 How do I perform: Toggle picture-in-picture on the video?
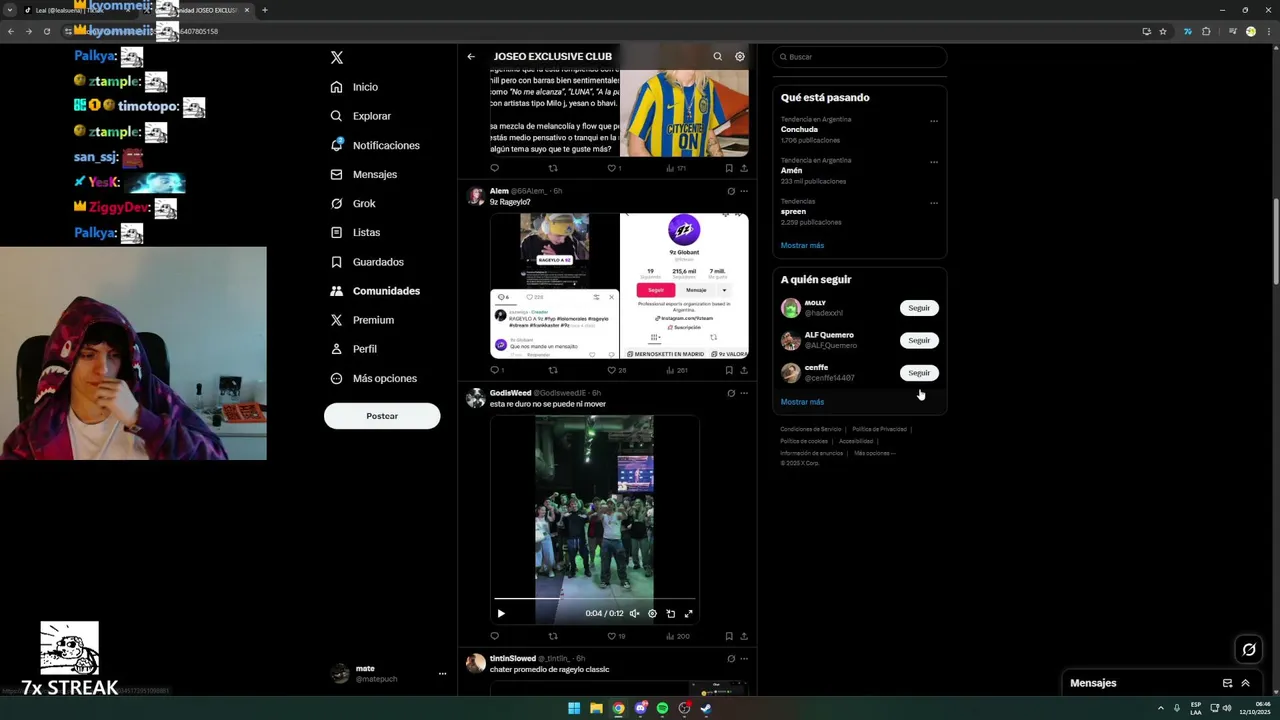click(670, 614)
